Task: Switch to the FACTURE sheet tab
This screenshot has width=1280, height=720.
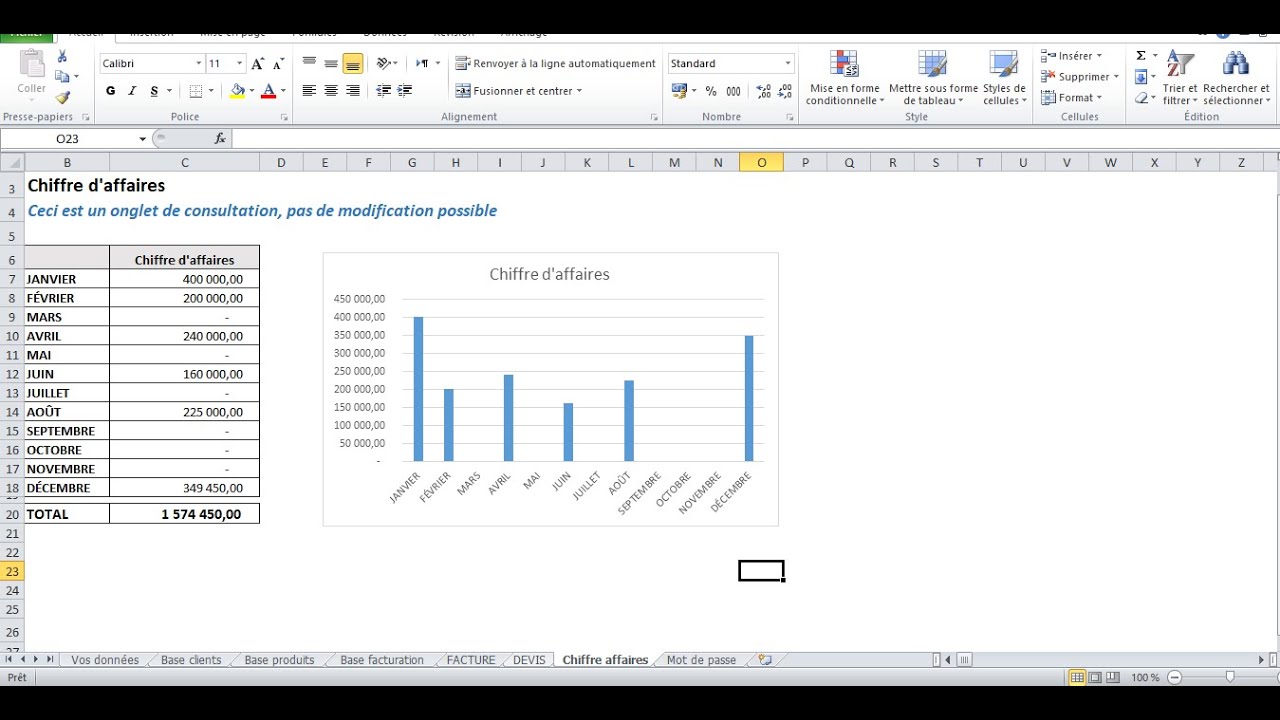Action: pyautogui.click(x=471, y=660)
